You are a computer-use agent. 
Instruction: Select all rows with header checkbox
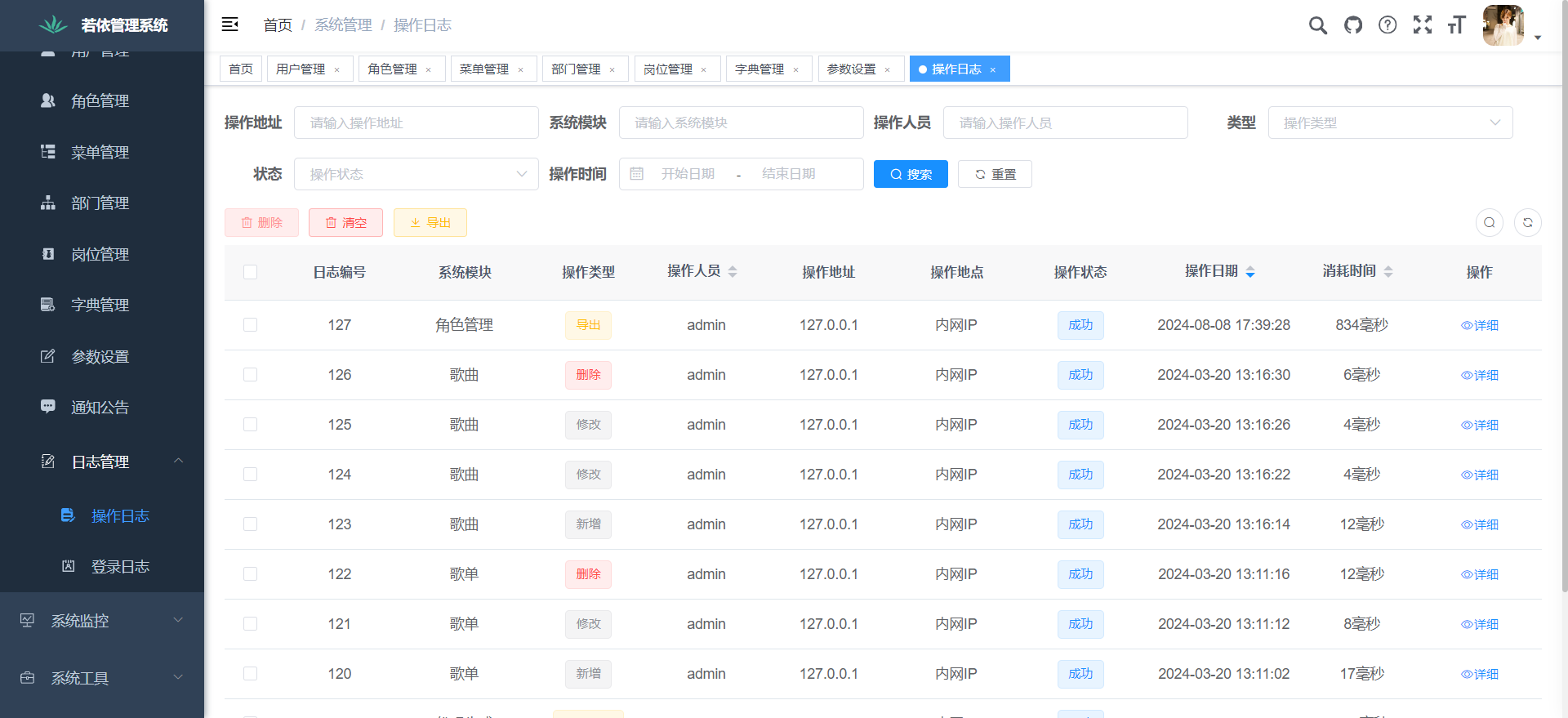(x=250, y=272)
